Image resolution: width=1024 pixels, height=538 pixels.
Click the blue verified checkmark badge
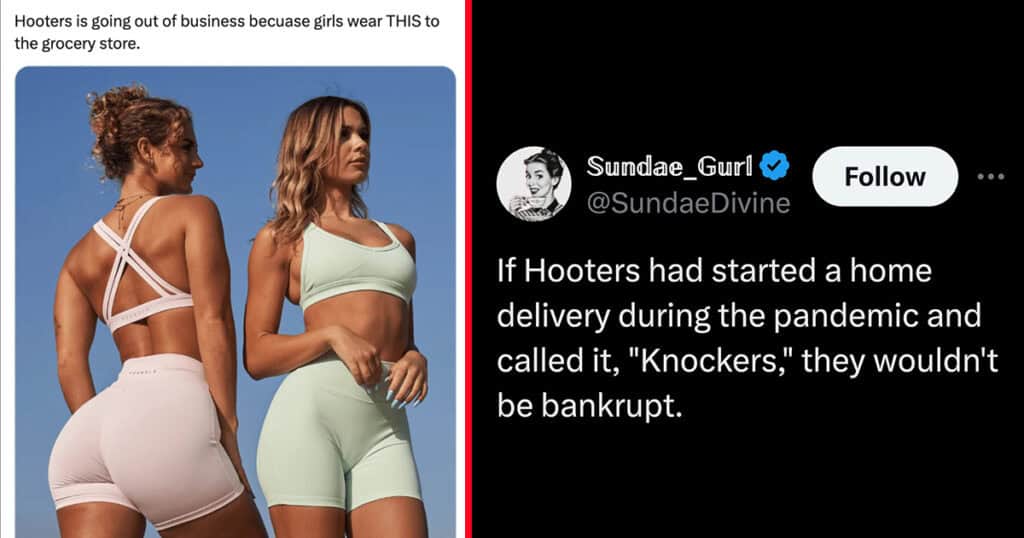point(775,166)
